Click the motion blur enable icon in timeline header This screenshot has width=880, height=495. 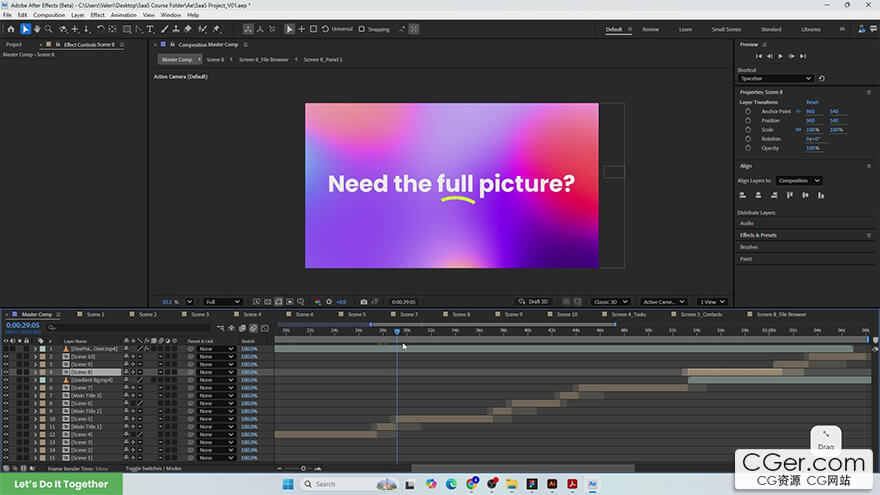tap(254, 328)
